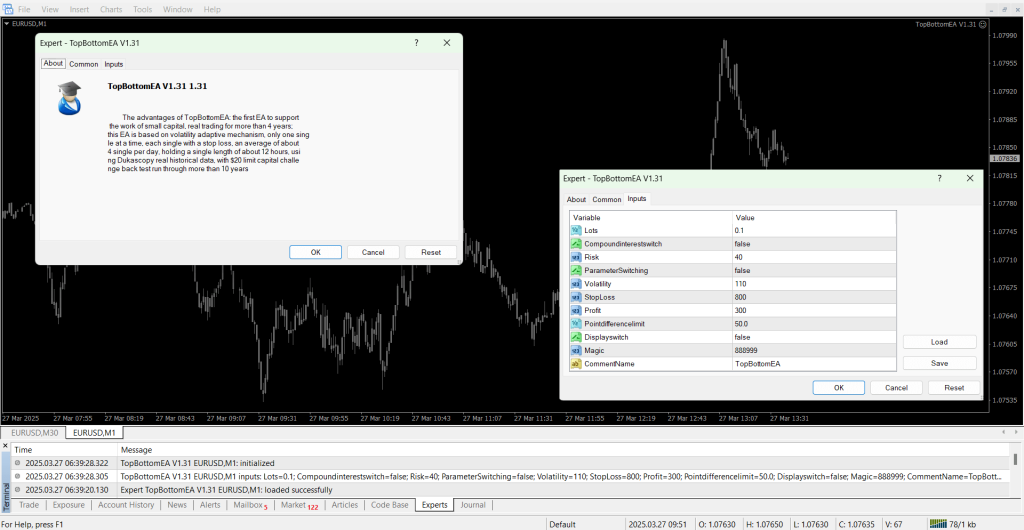Viewport: 1024px width, 530px height.
Task: Click Cancel in the About dialog
Action: tap(373, 252)
